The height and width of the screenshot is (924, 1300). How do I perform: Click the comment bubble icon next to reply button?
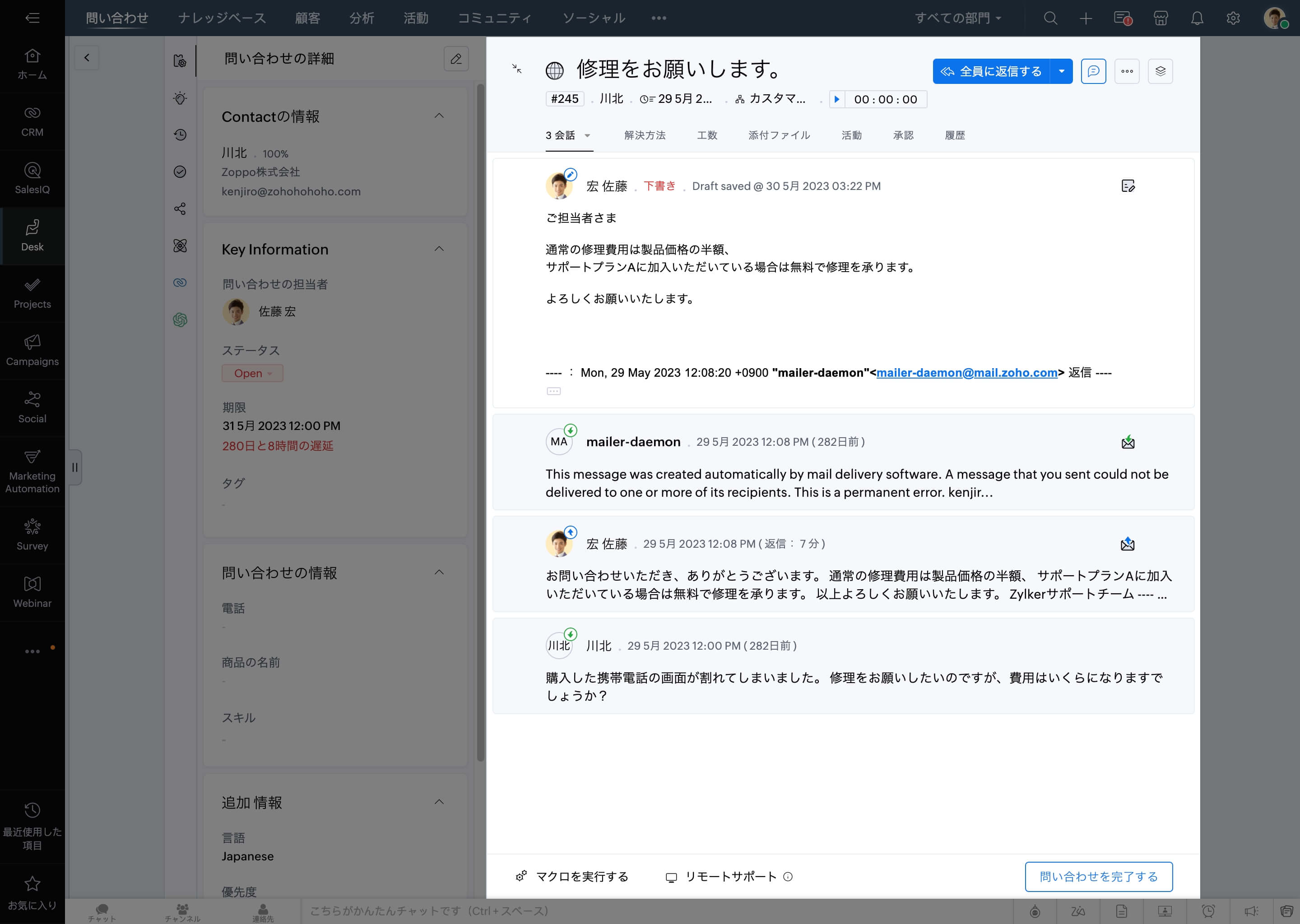[1093, 71]
